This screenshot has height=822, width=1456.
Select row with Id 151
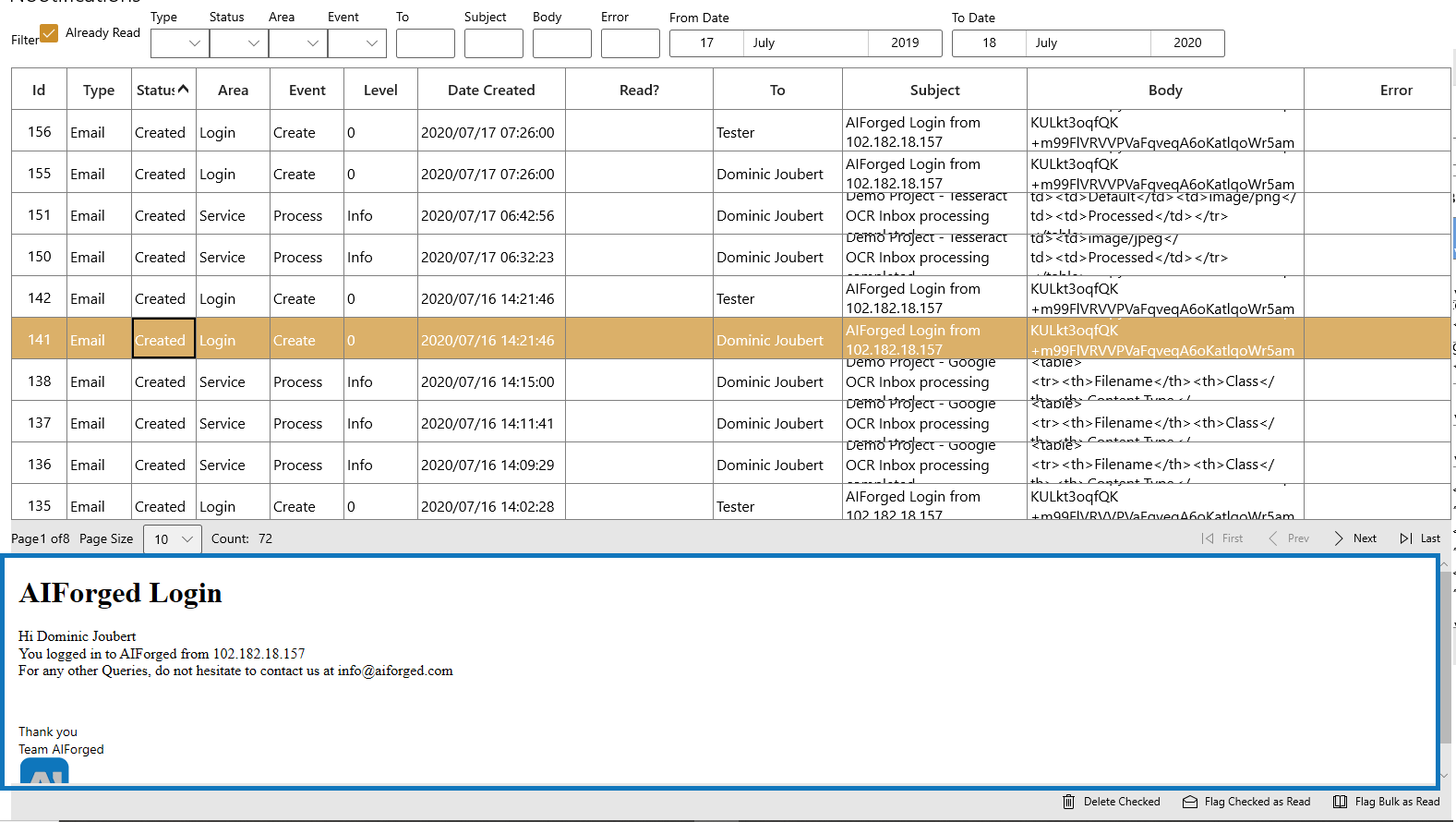coord(731,214)
